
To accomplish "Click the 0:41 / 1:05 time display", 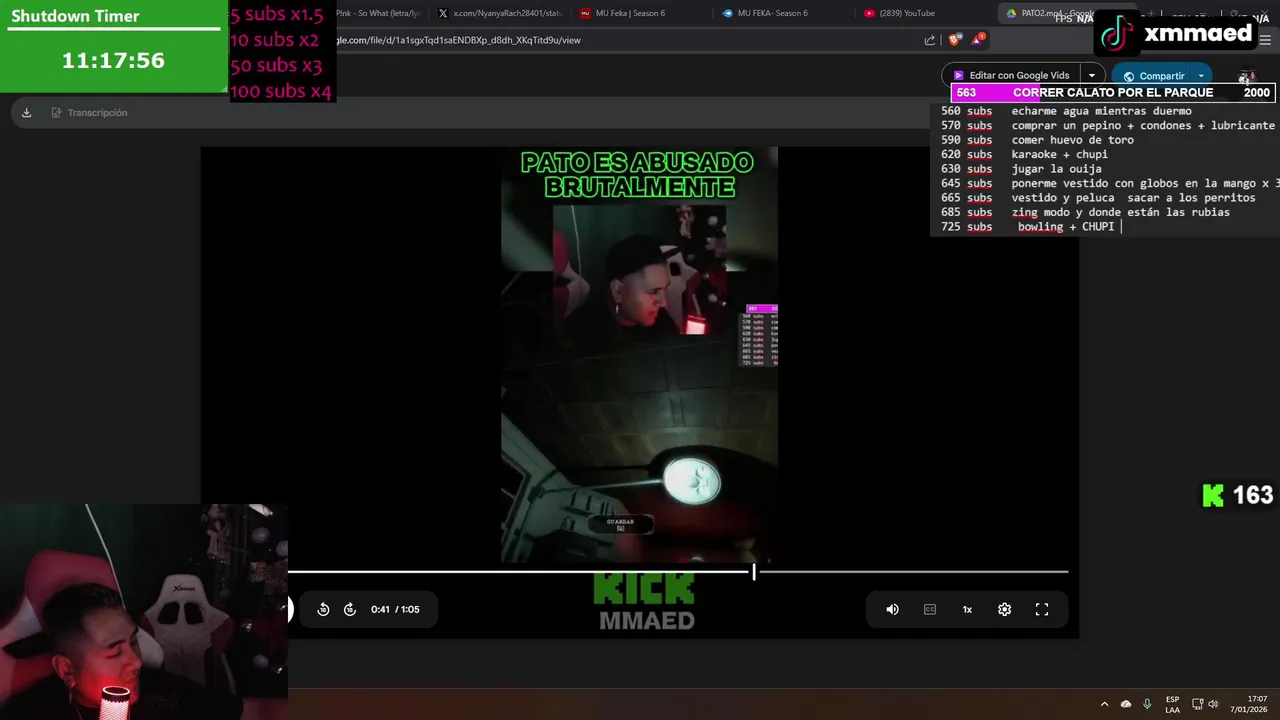I will click(x=395, y=609).
